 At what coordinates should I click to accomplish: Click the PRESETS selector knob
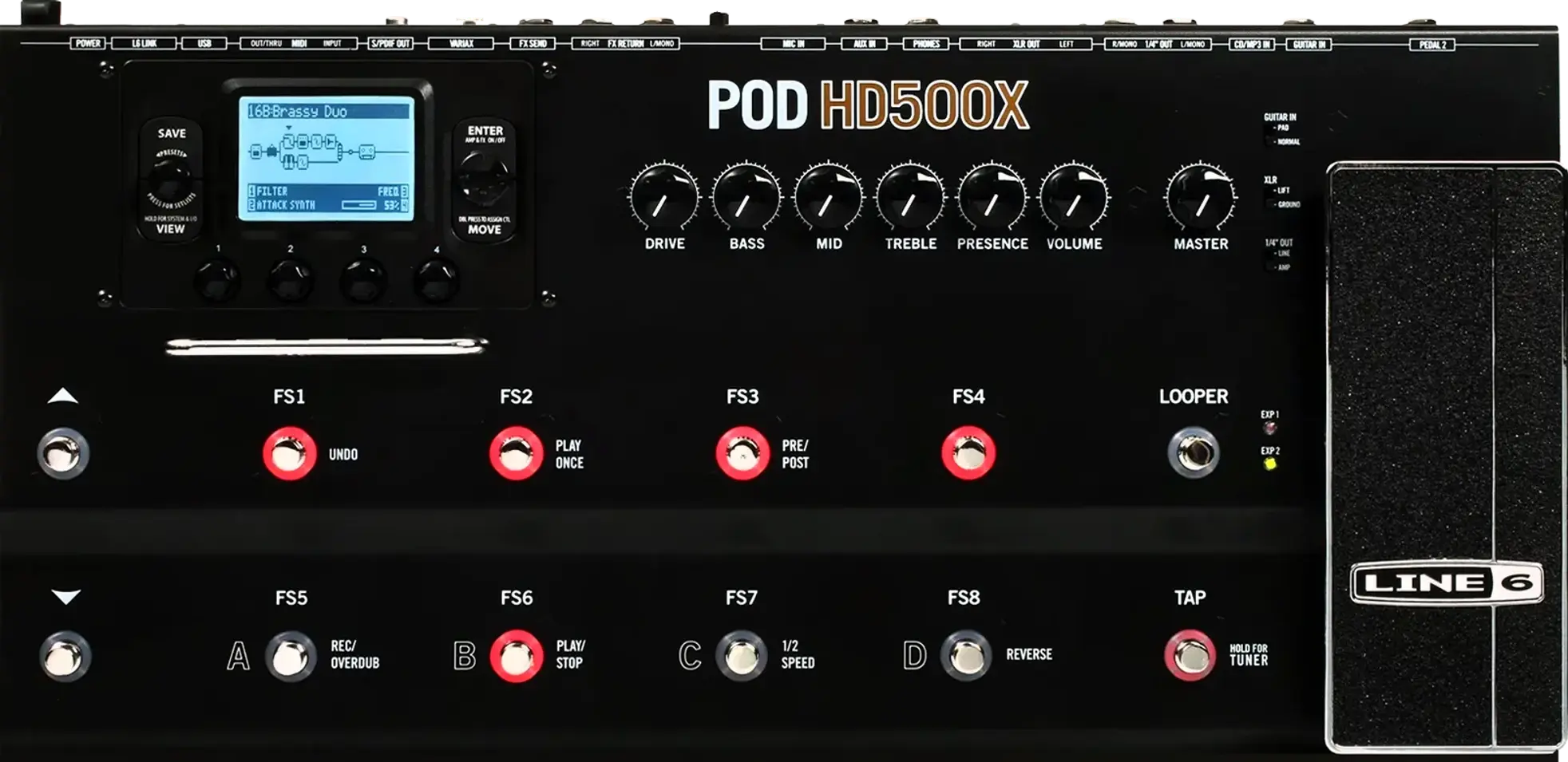click(170, 181)
